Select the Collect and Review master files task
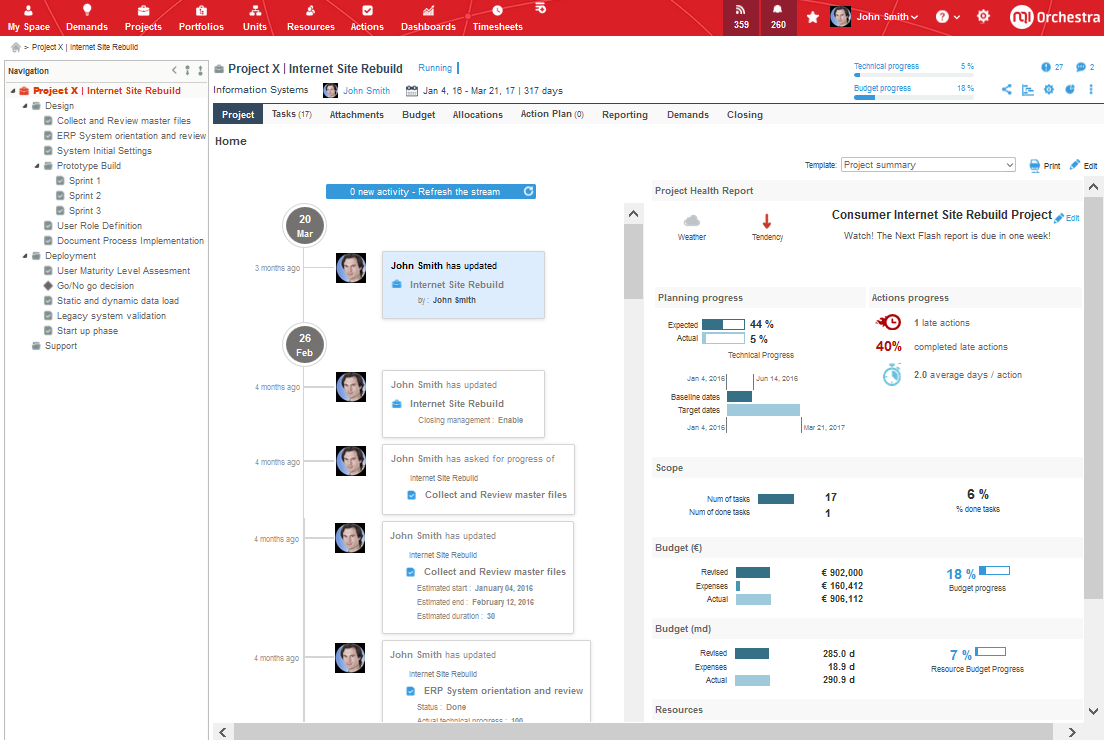The height and width of the screenshot is (740, 1104). tap(123, 120)
